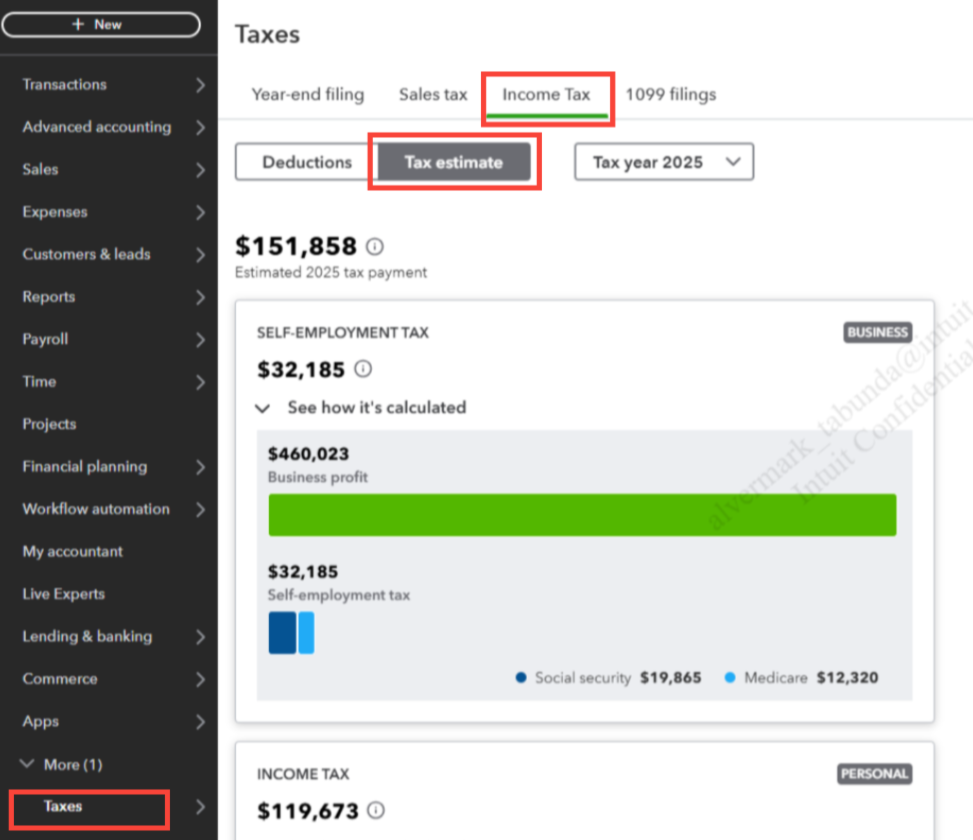Open Workflow automation in the sidebar
973x840 pixels.
(96, 509)
